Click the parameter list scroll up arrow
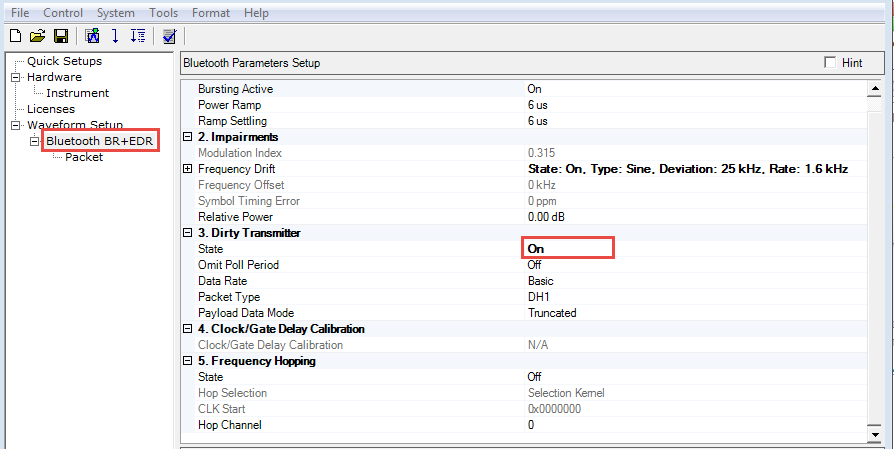The height and width of the screenshot is (449, 894). 875,89
